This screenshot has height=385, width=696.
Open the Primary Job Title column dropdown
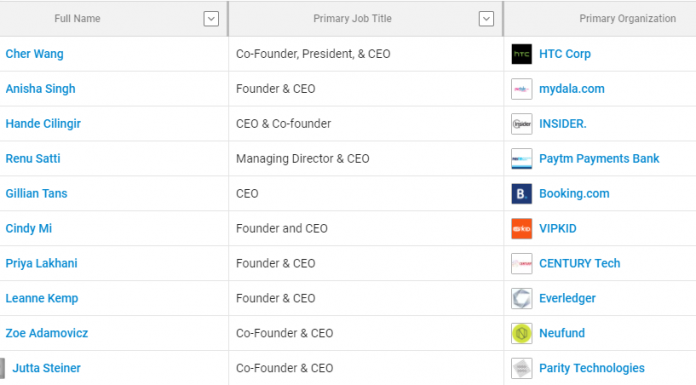coord(486,19)
